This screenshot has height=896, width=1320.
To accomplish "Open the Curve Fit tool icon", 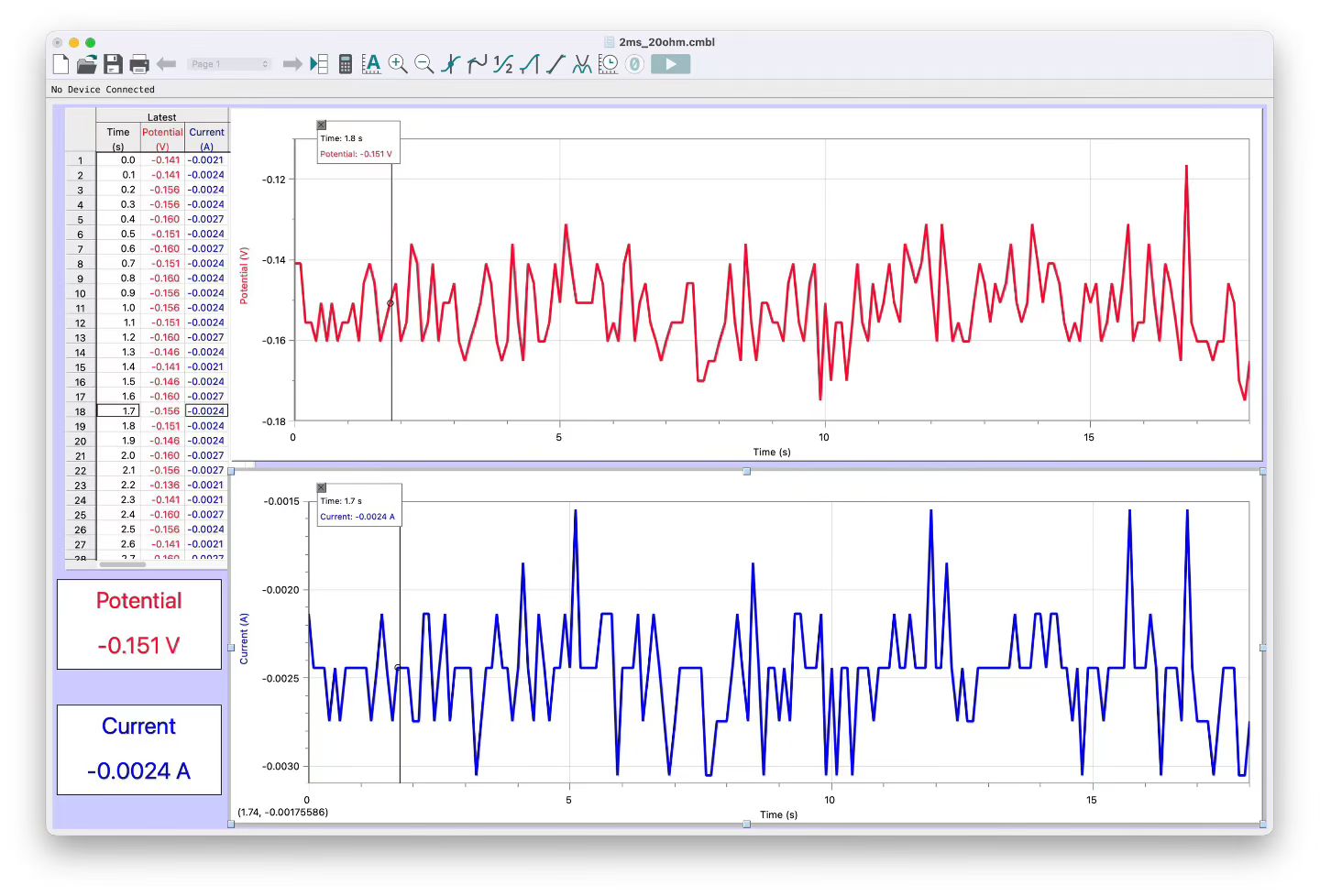I will [582, 64].
